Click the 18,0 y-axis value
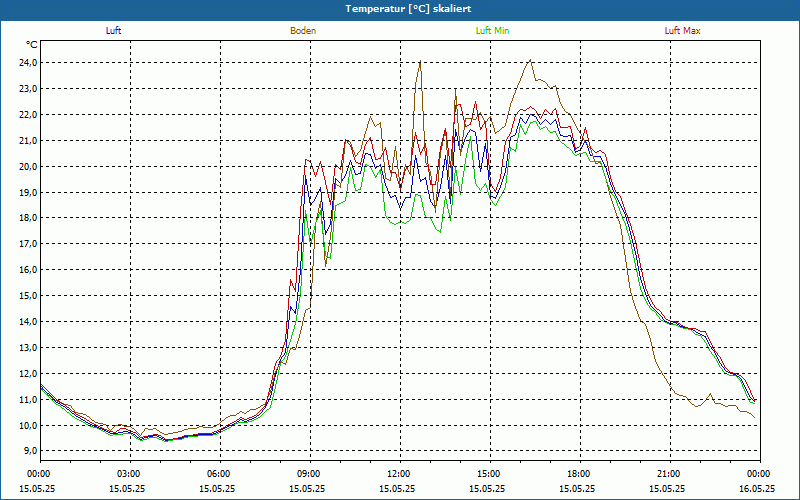The image size is (800, 500). click(x=28, y=218)
